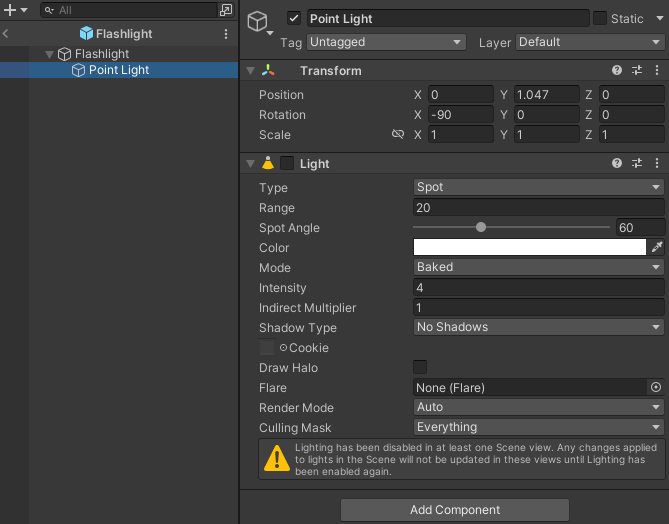669x524 pixels.
Task: Open the Flare object picker circle
Action: (656, 387)
